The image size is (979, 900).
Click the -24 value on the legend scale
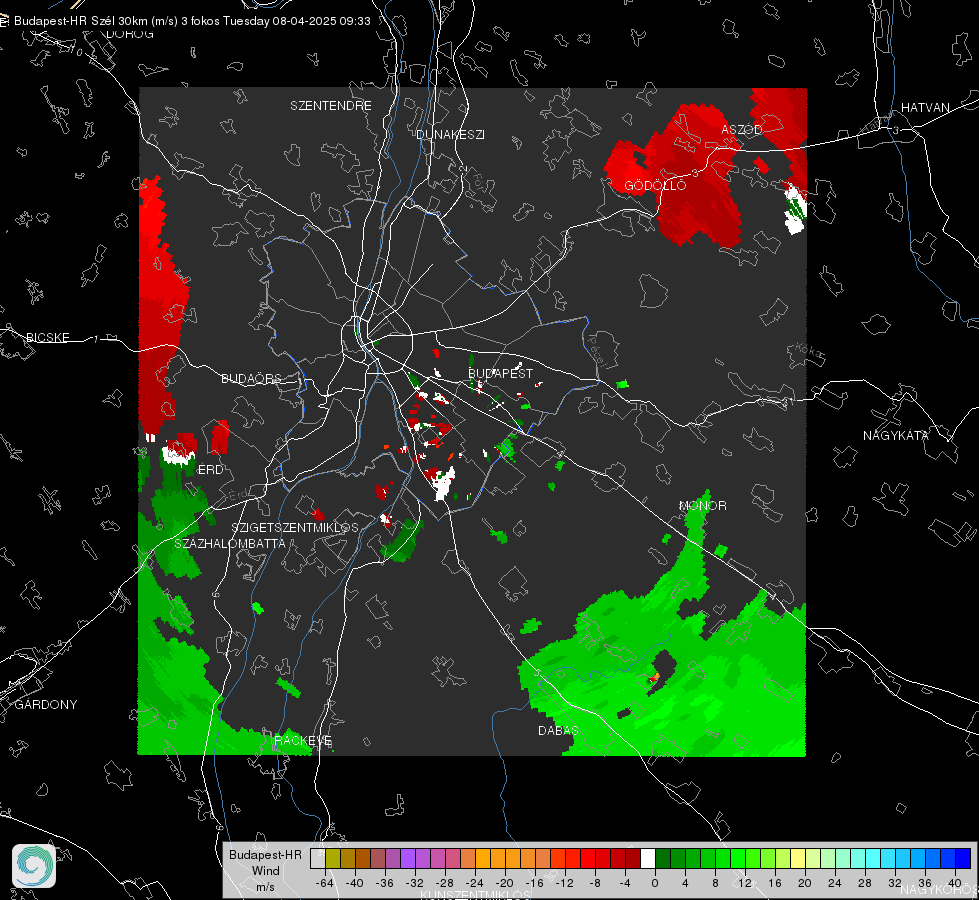coord(475,883)
